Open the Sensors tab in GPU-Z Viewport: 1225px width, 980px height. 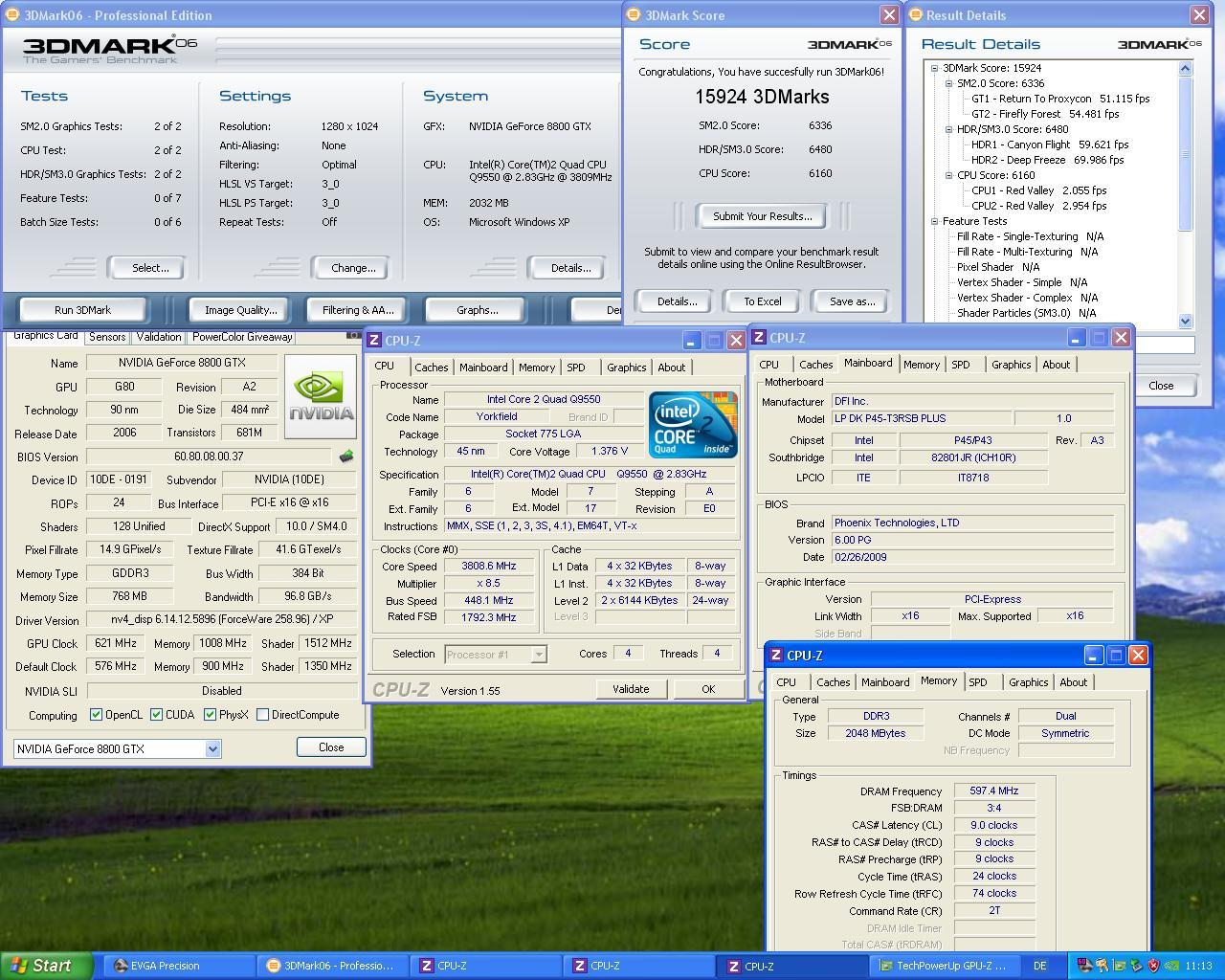[107, 337]
